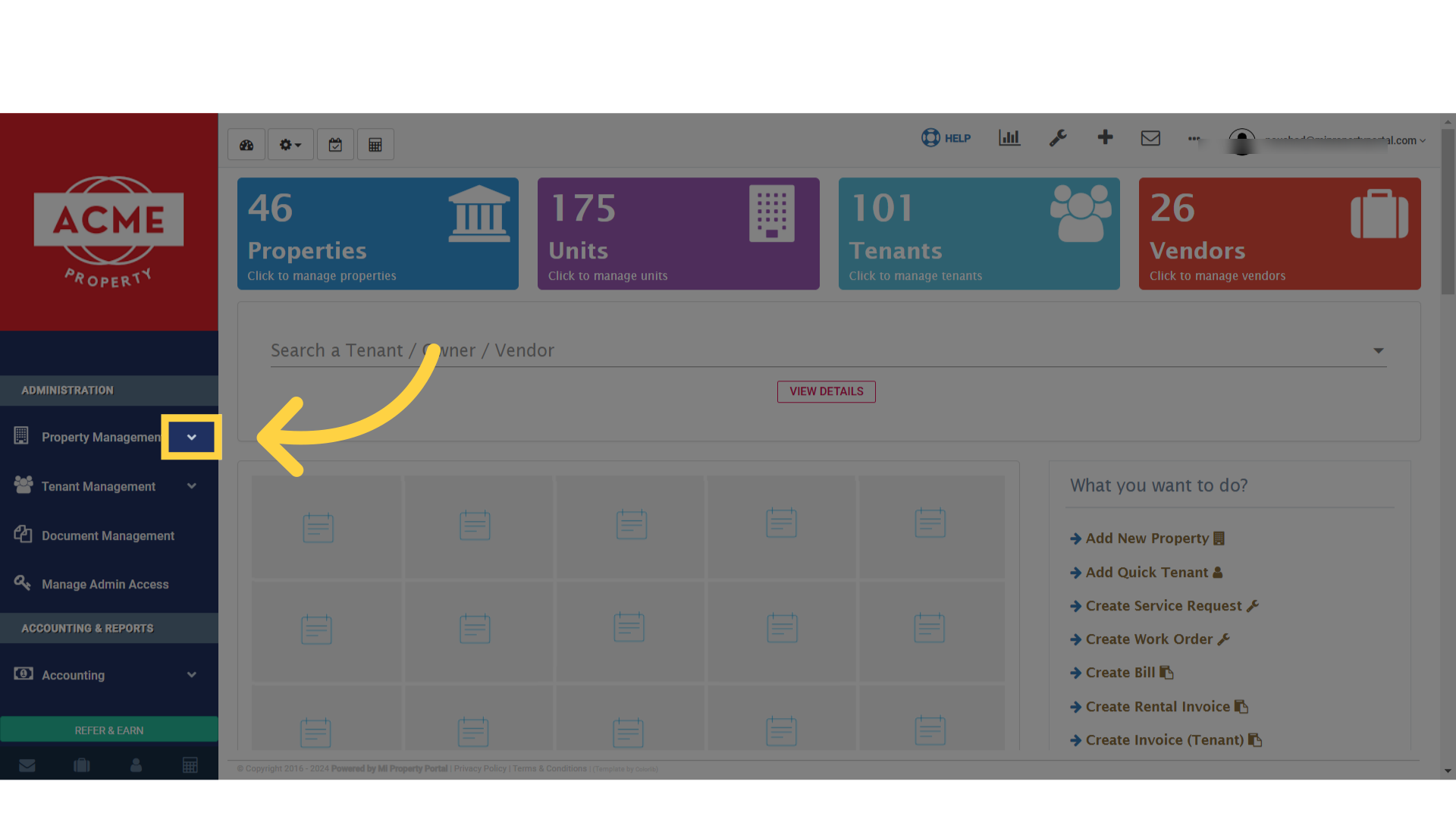Select Property Management menu item

(101, 438)
